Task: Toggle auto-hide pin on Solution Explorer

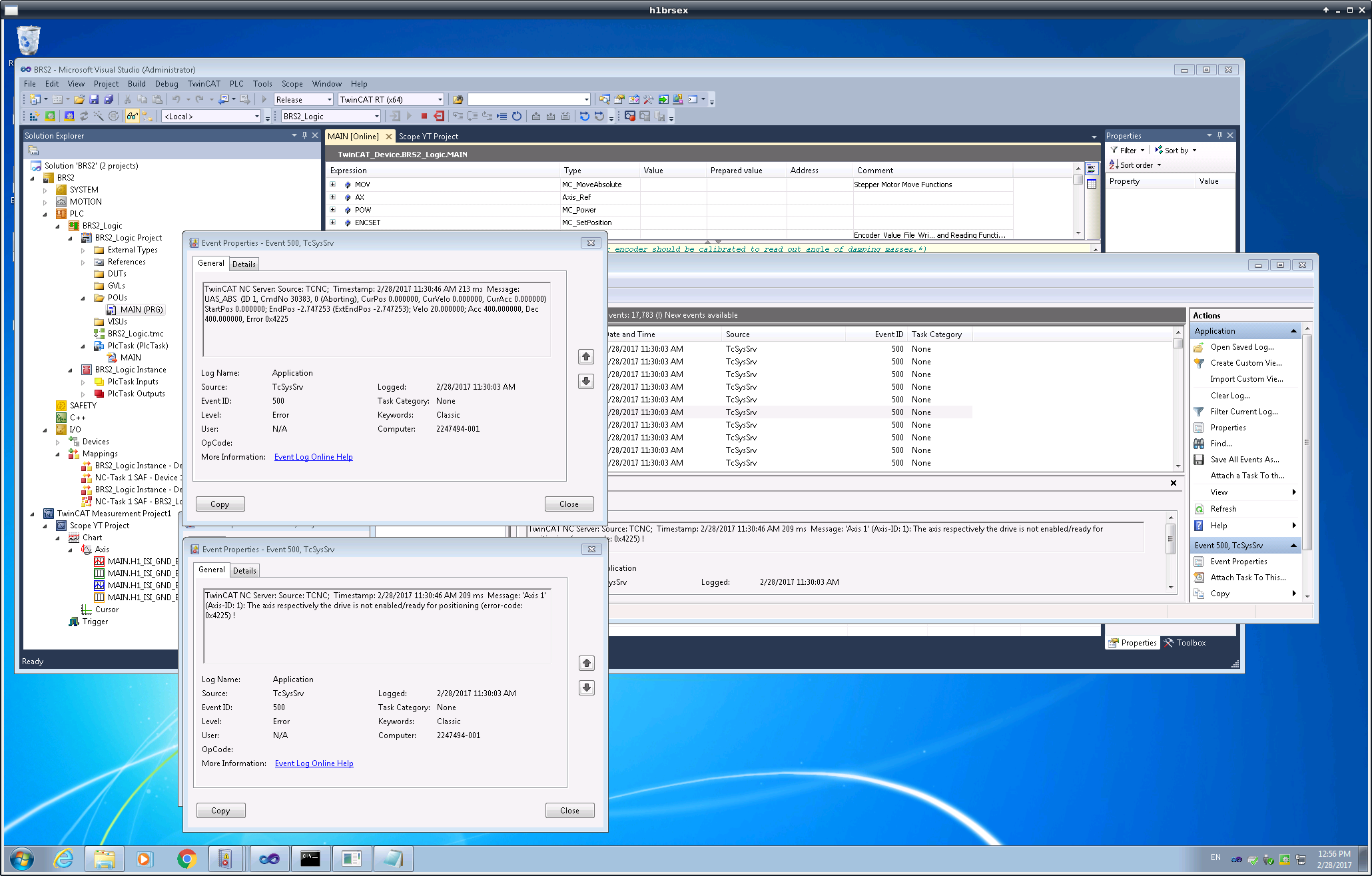Action: [305, 135]
